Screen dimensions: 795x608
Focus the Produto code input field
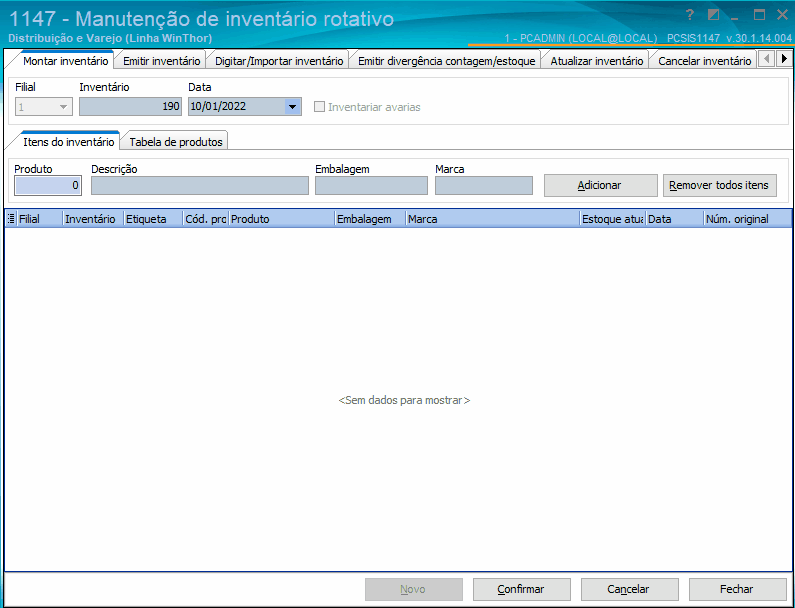(x=48, y=186)
